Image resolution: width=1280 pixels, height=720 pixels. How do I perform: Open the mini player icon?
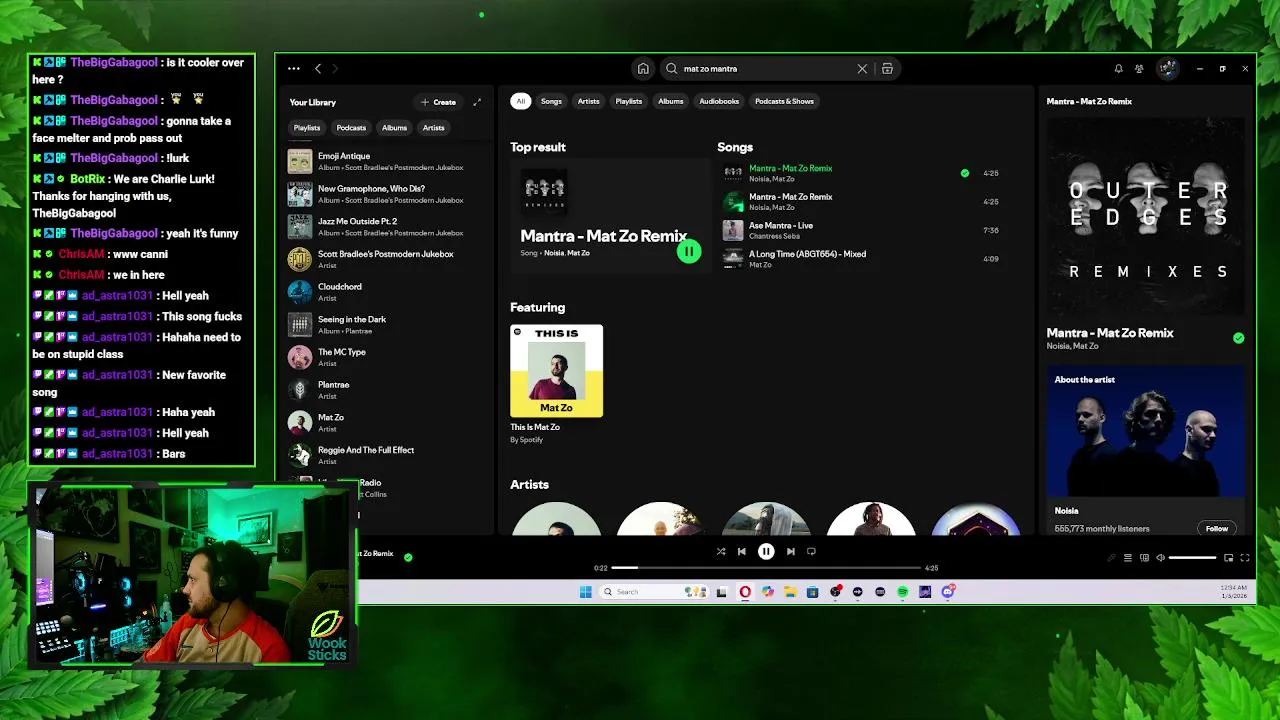[1229, 558]
